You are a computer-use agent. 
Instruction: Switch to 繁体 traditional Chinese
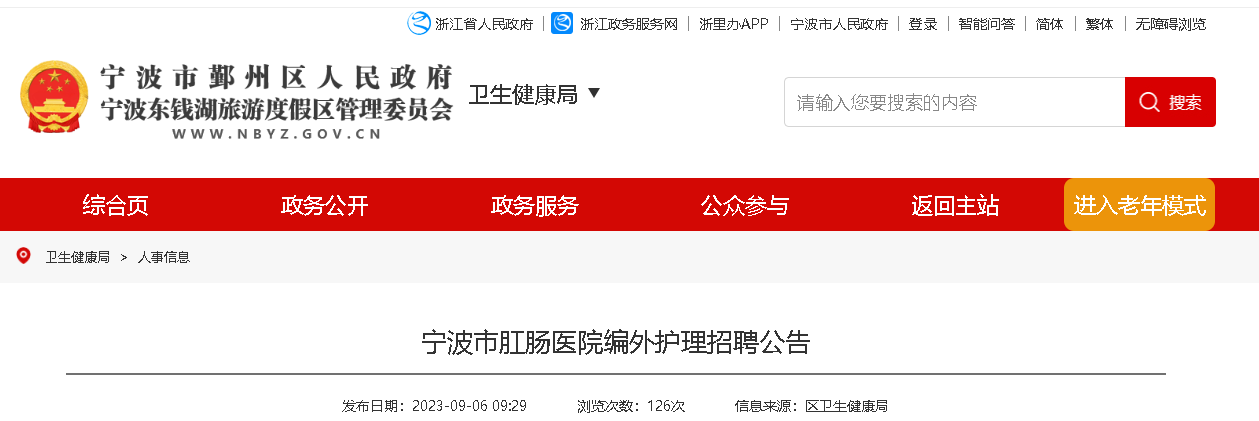point(1100,24)
